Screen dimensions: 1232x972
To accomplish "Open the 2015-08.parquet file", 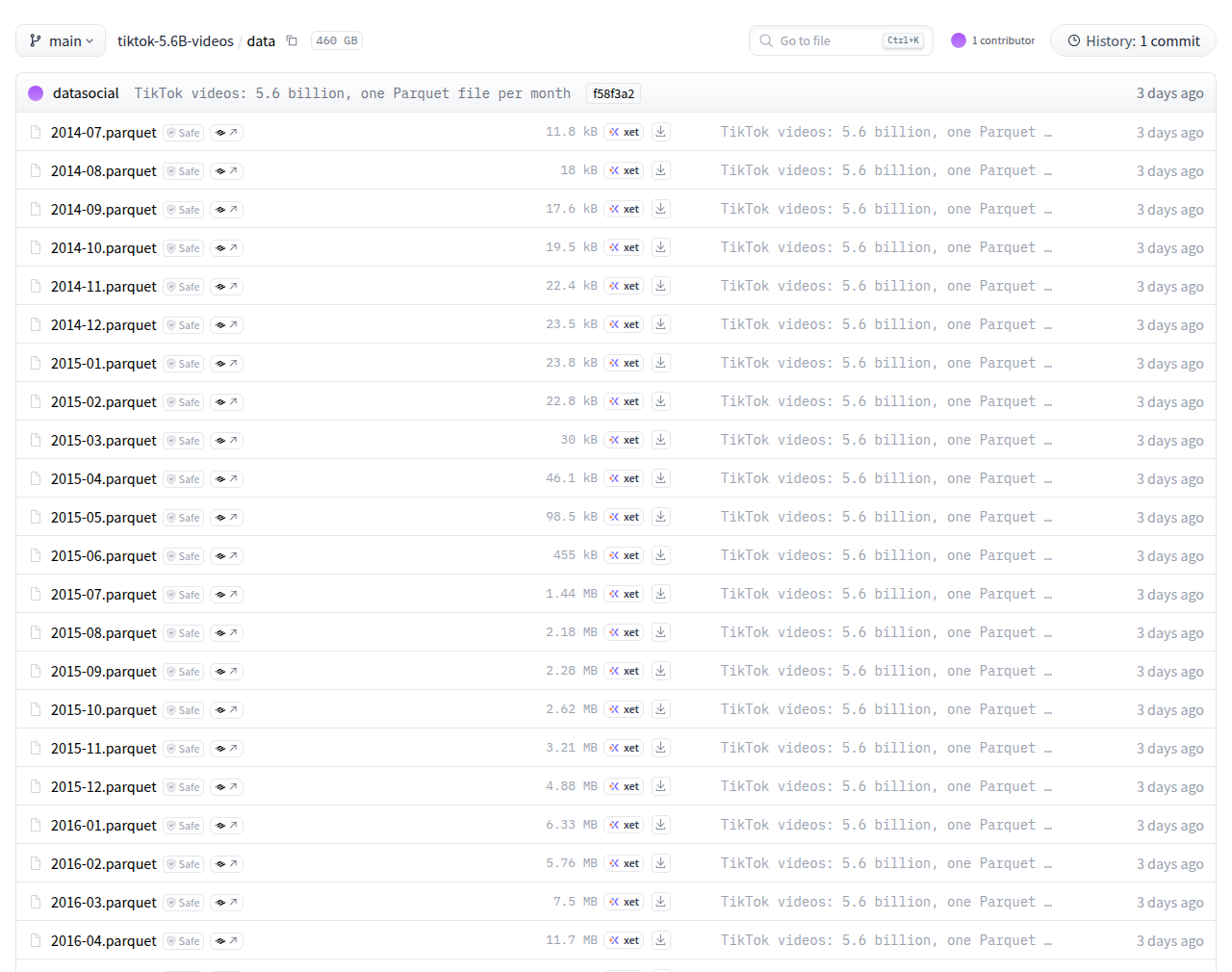I will coord(104,633).
